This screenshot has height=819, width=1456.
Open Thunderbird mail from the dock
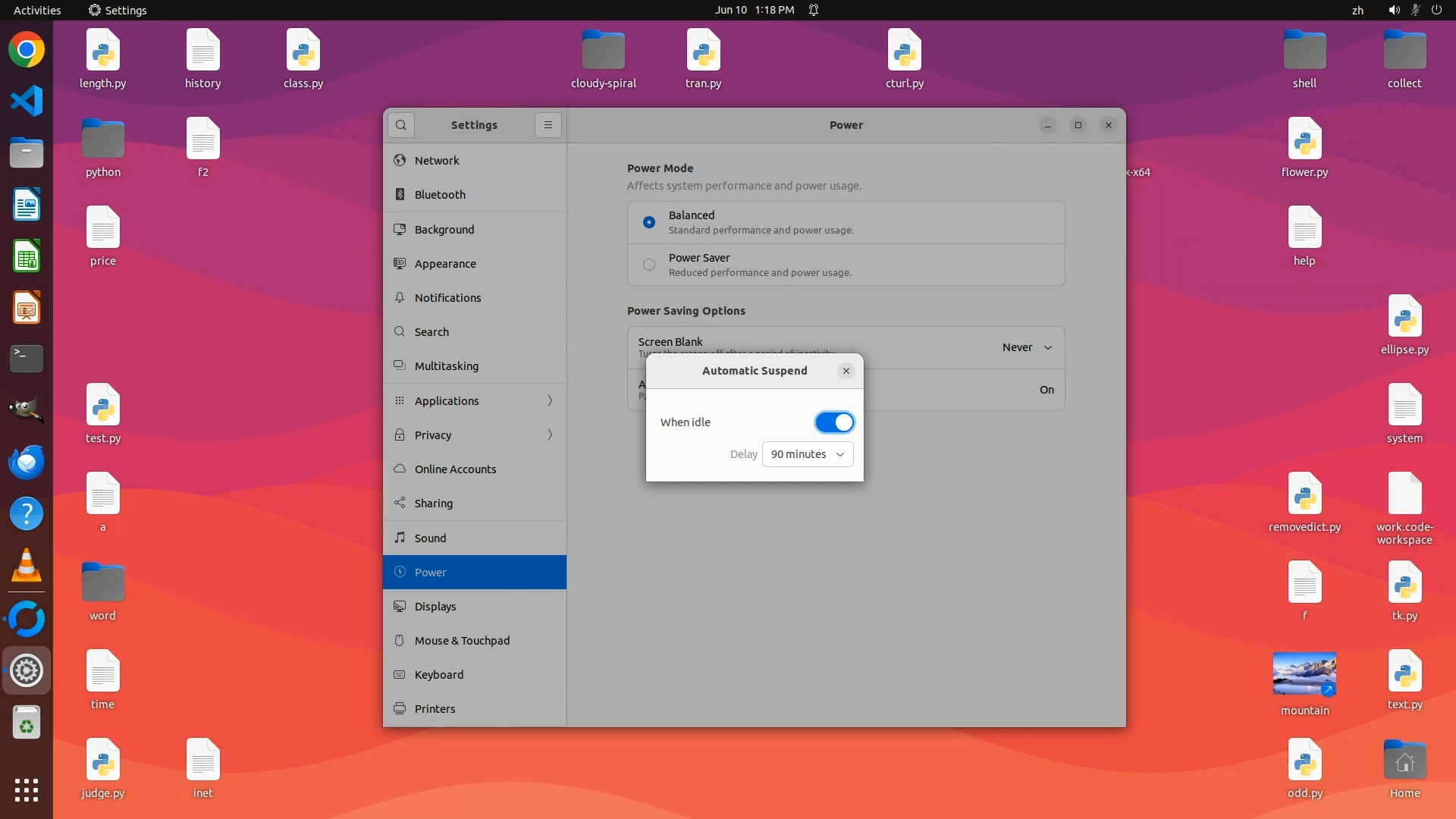point(27,463)
